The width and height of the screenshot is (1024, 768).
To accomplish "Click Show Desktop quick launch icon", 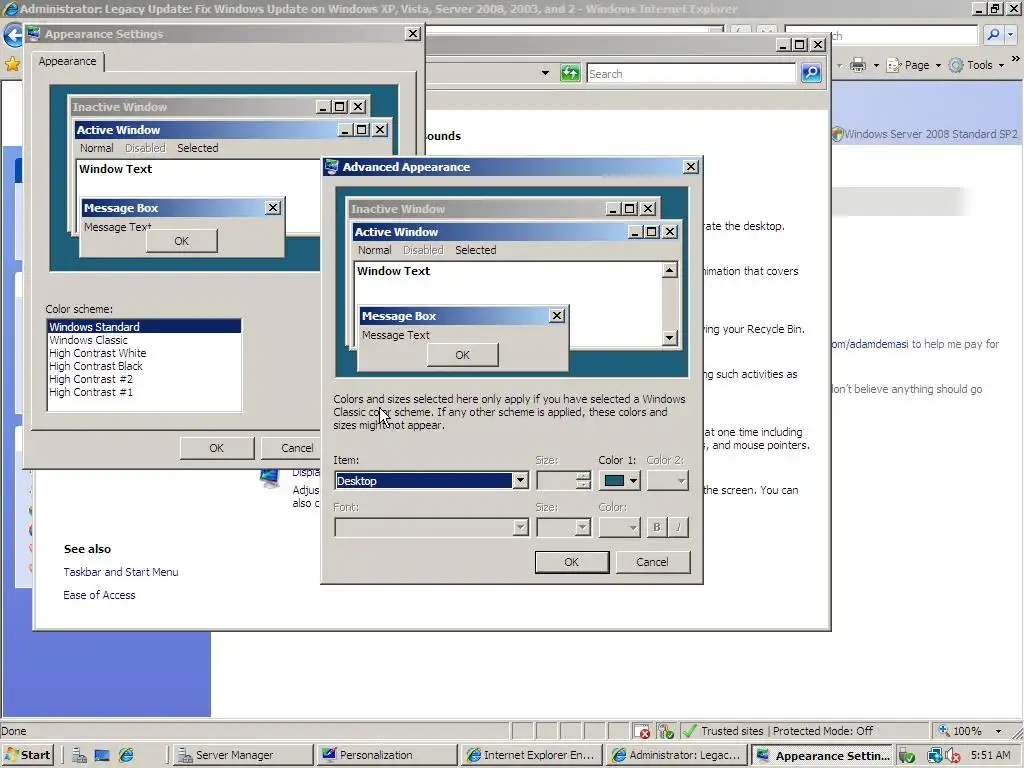I will [x=102, y=756].
